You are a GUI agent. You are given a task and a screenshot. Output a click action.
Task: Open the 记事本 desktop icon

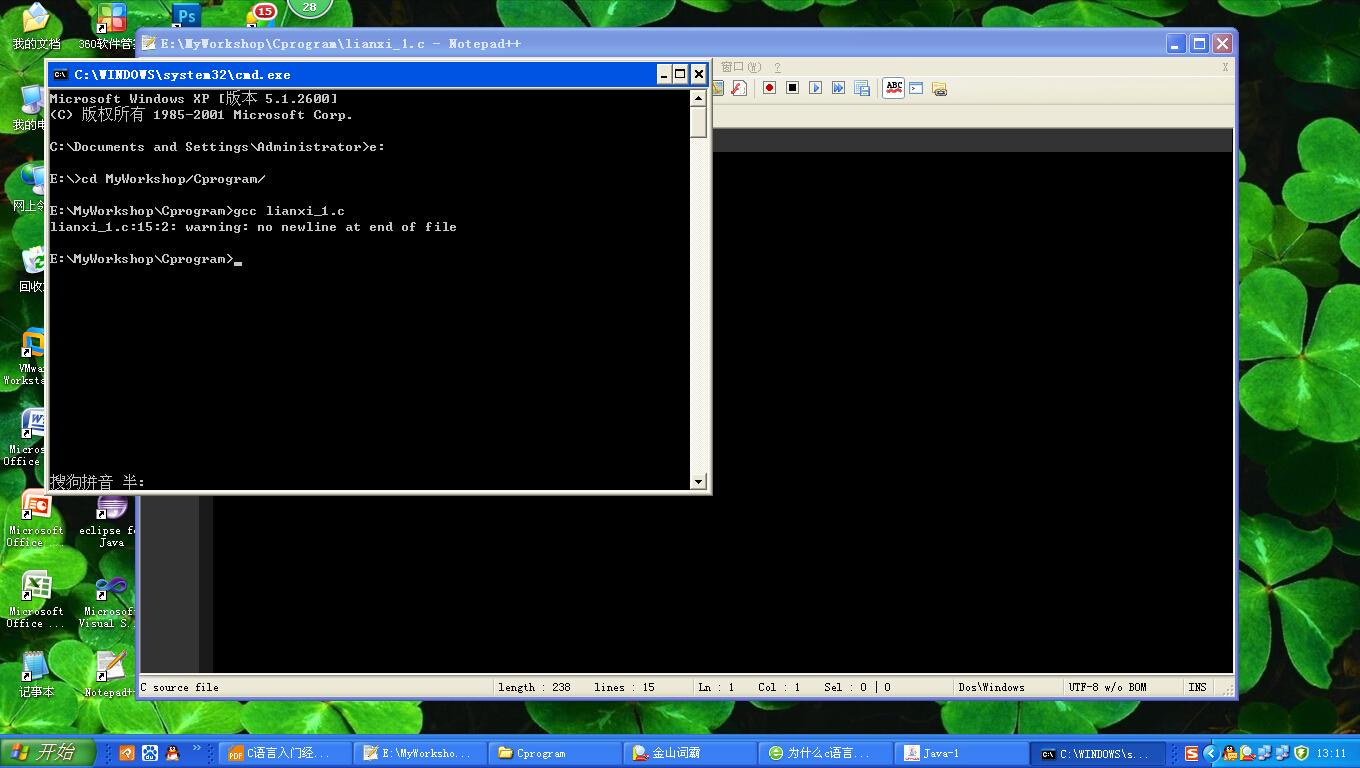click(36, 674)
